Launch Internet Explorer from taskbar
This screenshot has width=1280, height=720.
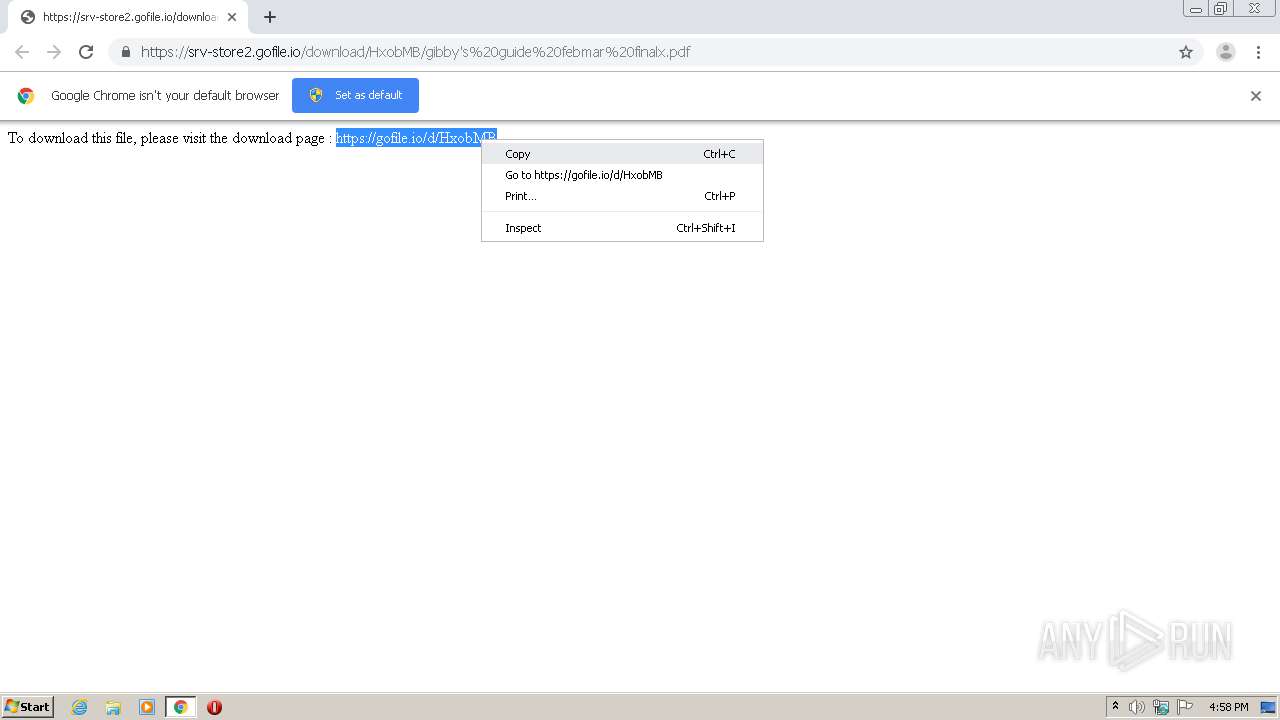pyautogui.click(x=80, y=707)
